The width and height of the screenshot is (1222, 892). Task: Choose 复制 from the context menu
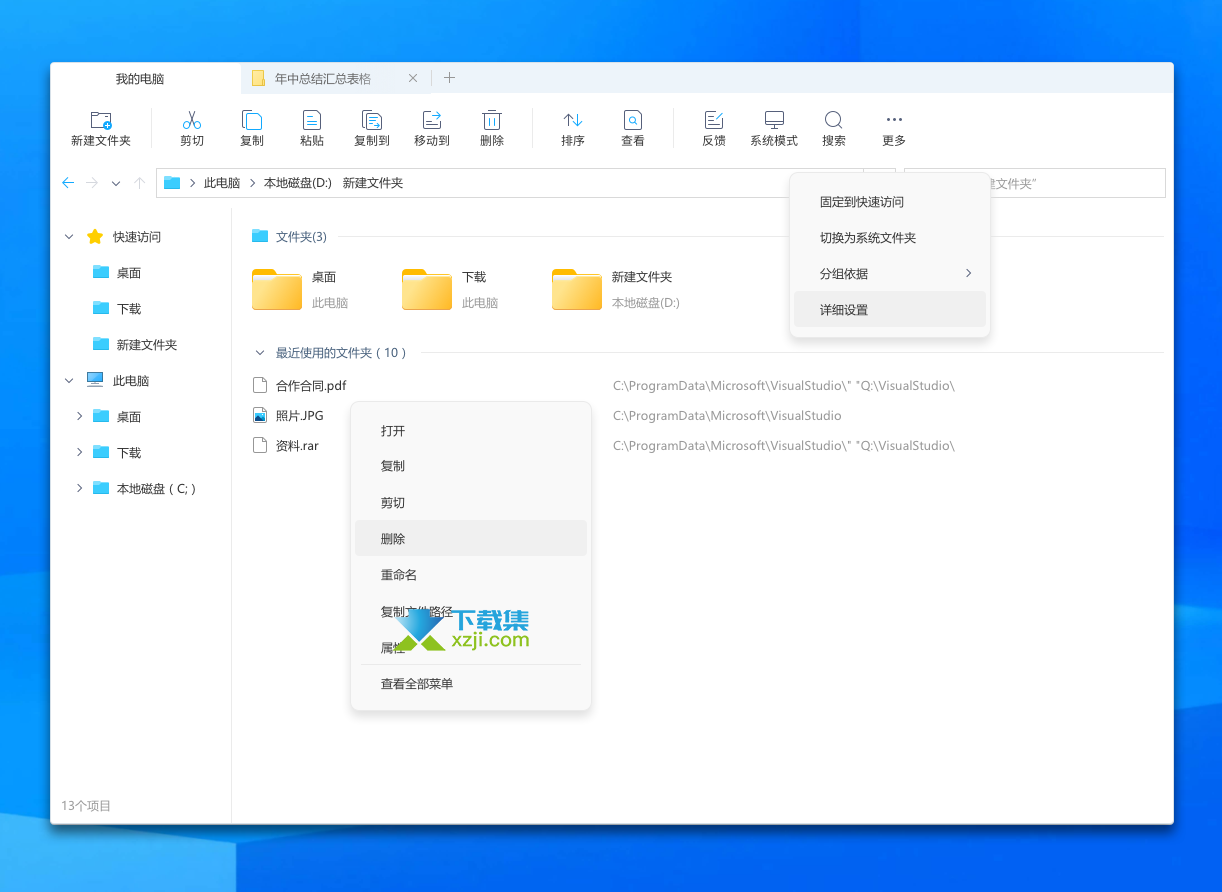point(471,467)
